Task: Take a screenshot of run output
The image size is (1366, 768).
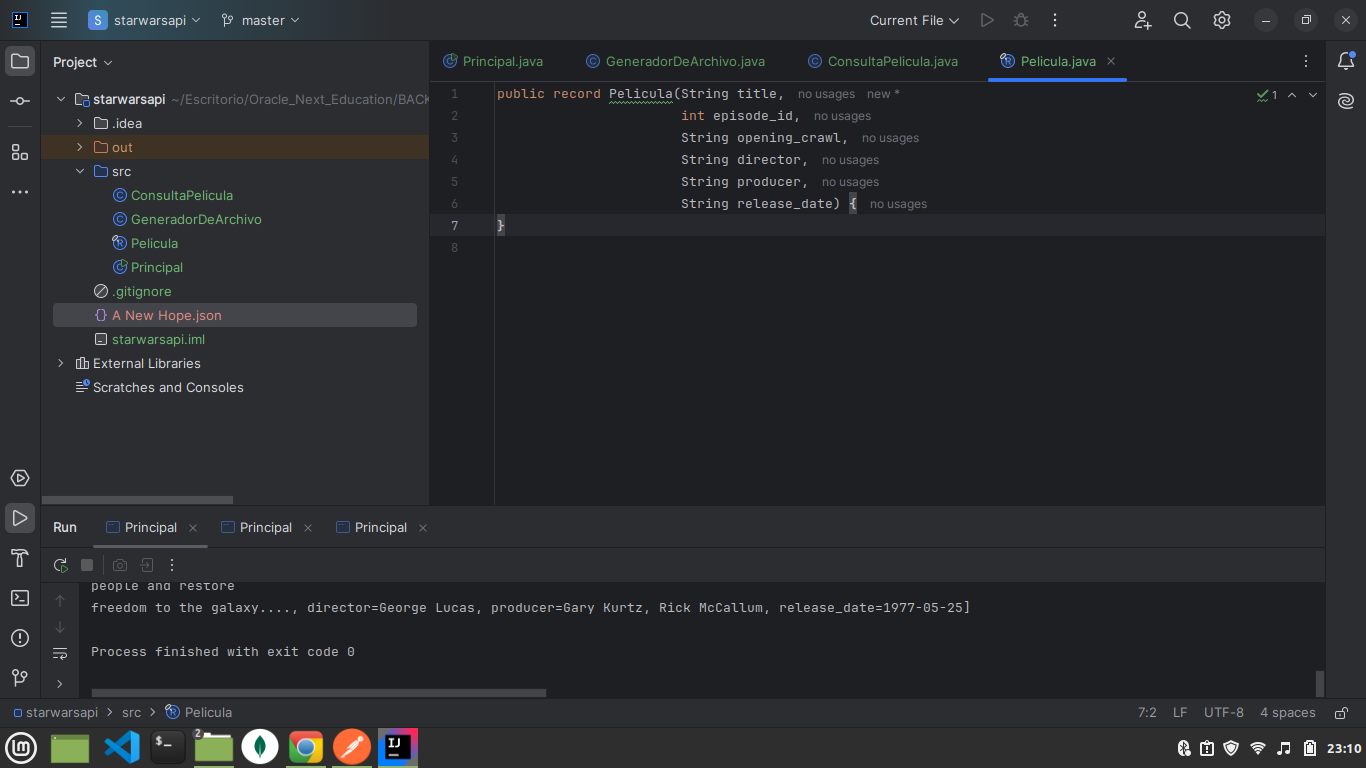Action: coord(120,565)
